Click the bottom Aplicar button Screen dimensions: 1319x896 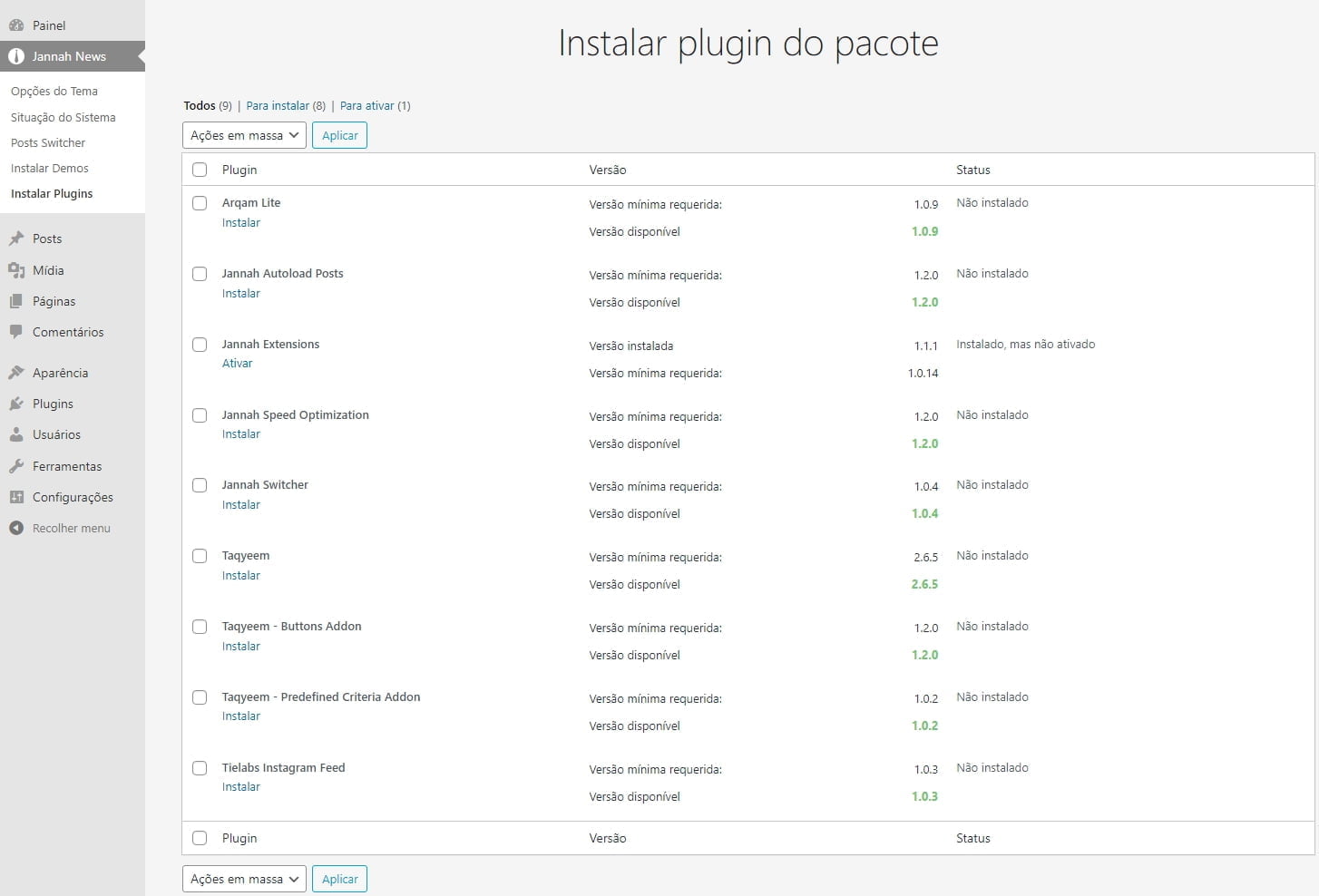coord(339,879)
